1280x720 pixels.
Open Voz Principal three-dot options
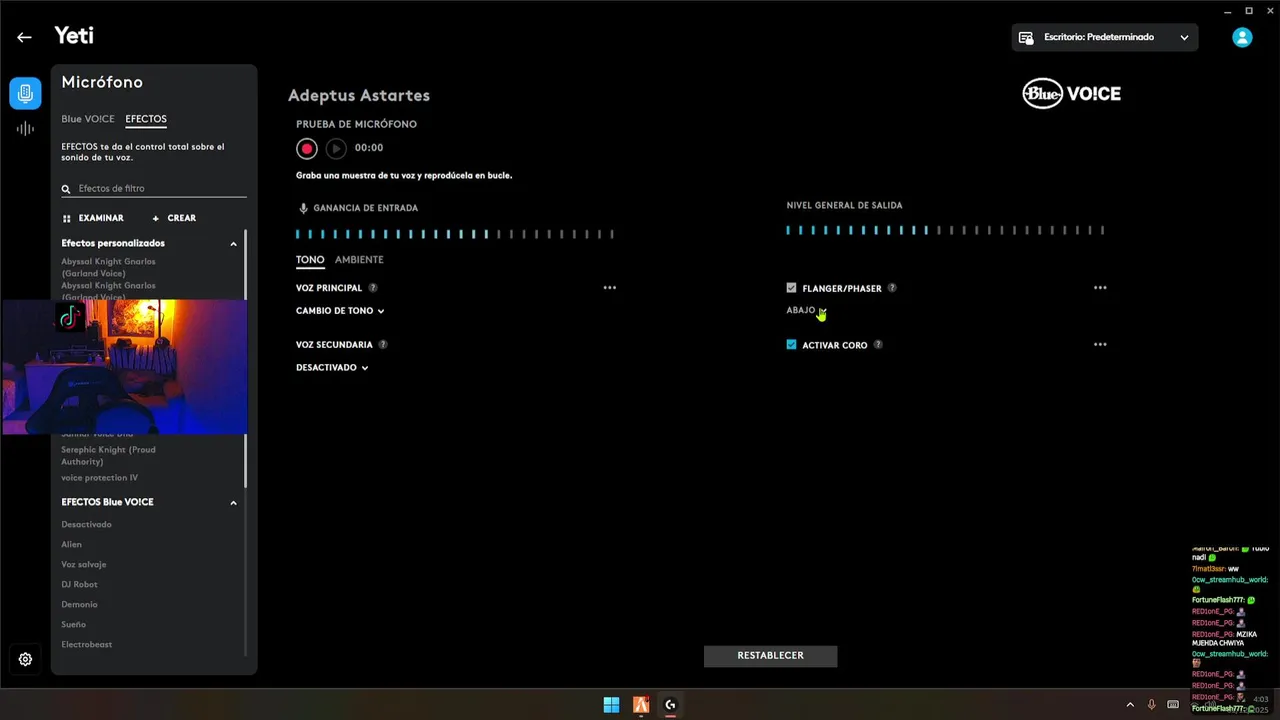pyautogui.click(x=610, y=288)
